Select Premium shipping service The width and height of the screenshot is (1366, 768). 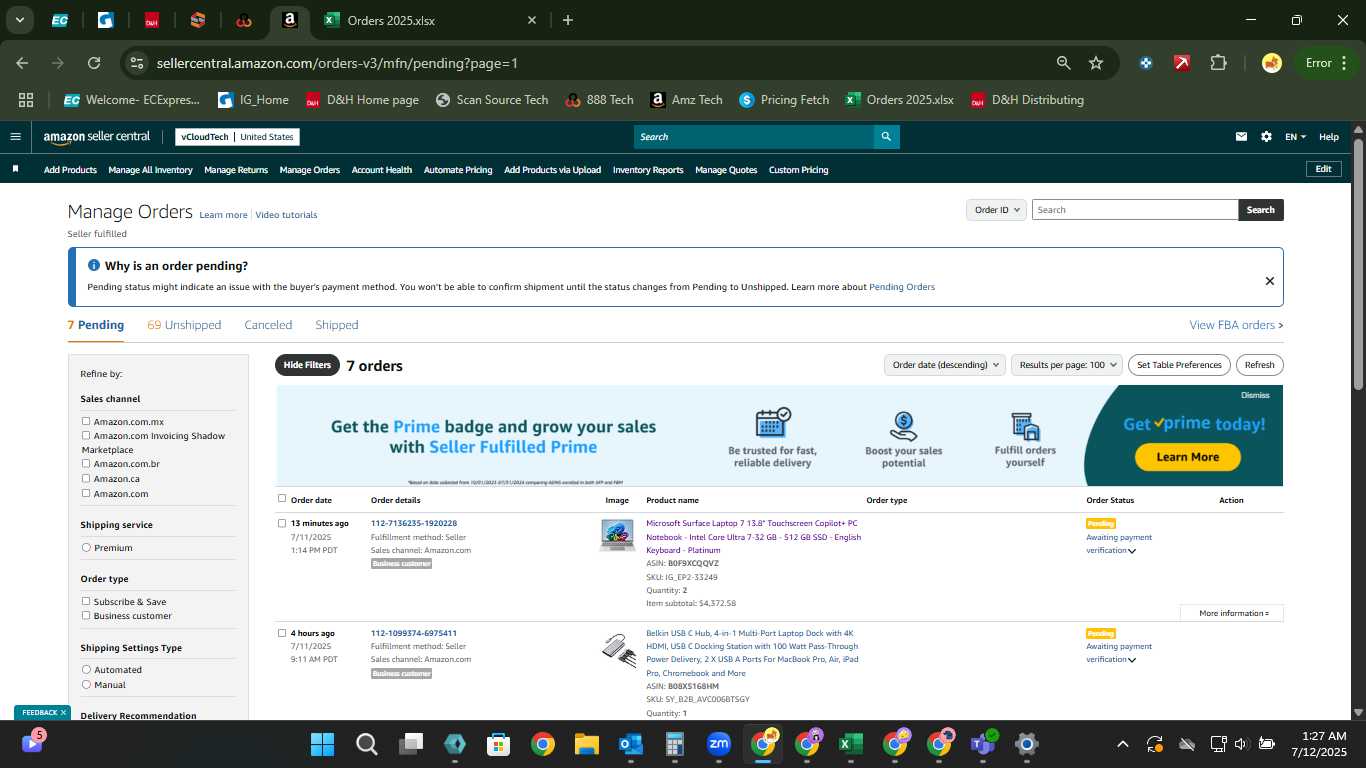coord(86,548)
